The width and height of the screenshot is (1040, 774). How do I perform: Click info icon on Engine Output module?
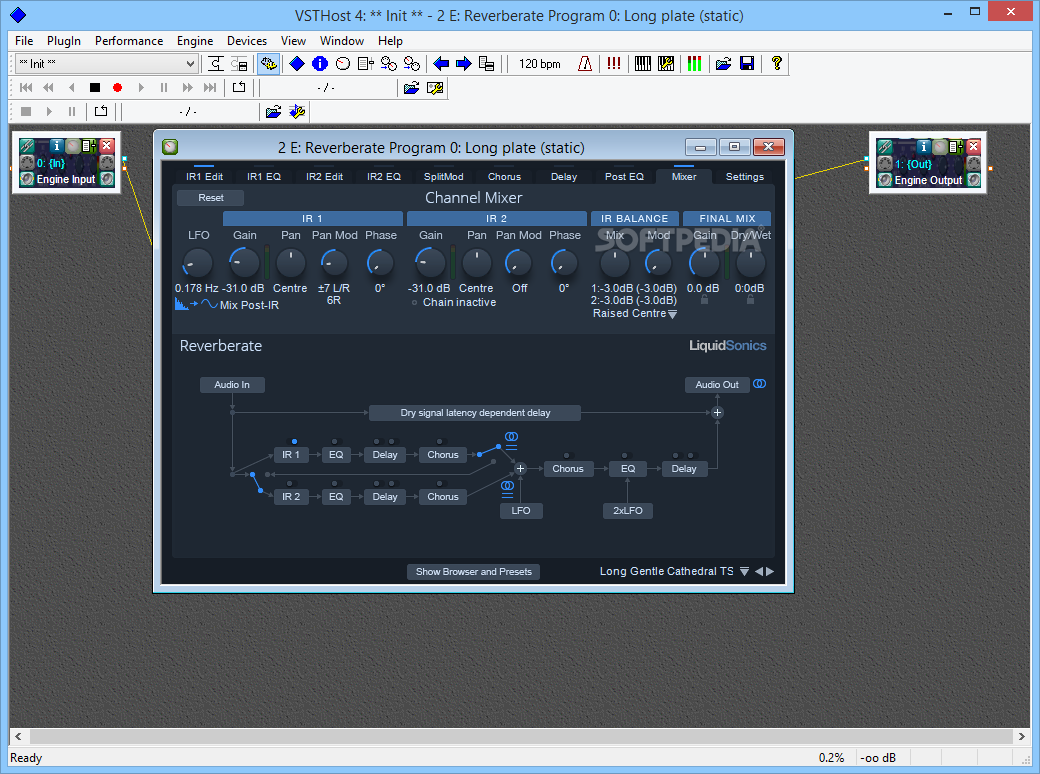tap(924, 146)
